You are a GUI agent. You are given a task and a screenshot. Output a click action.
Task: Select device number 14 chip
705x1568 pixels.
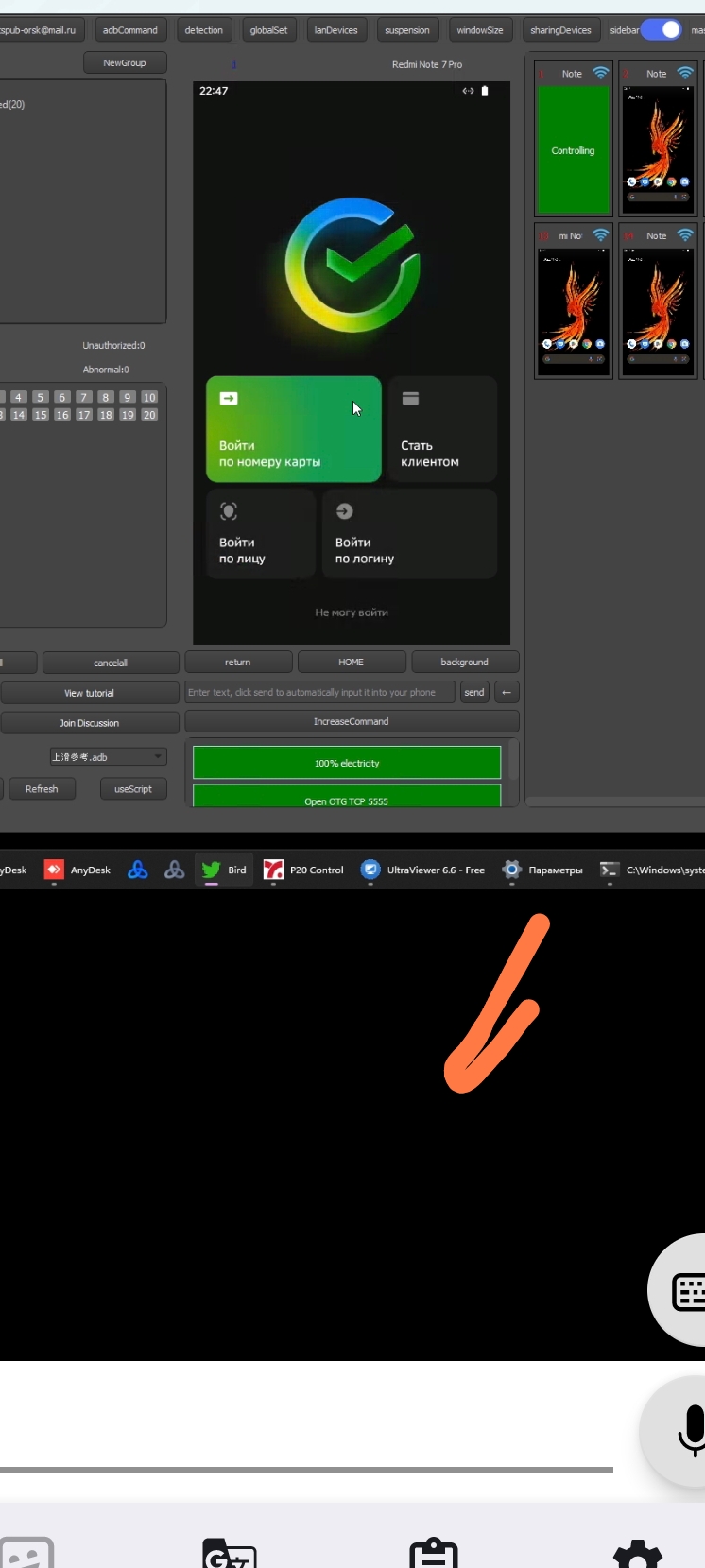(x=18, y=415)
